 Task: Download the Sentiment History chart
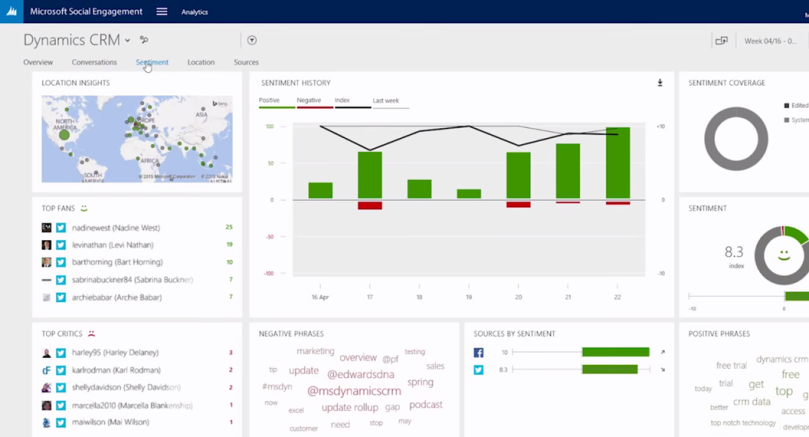(x=660, y=83)
